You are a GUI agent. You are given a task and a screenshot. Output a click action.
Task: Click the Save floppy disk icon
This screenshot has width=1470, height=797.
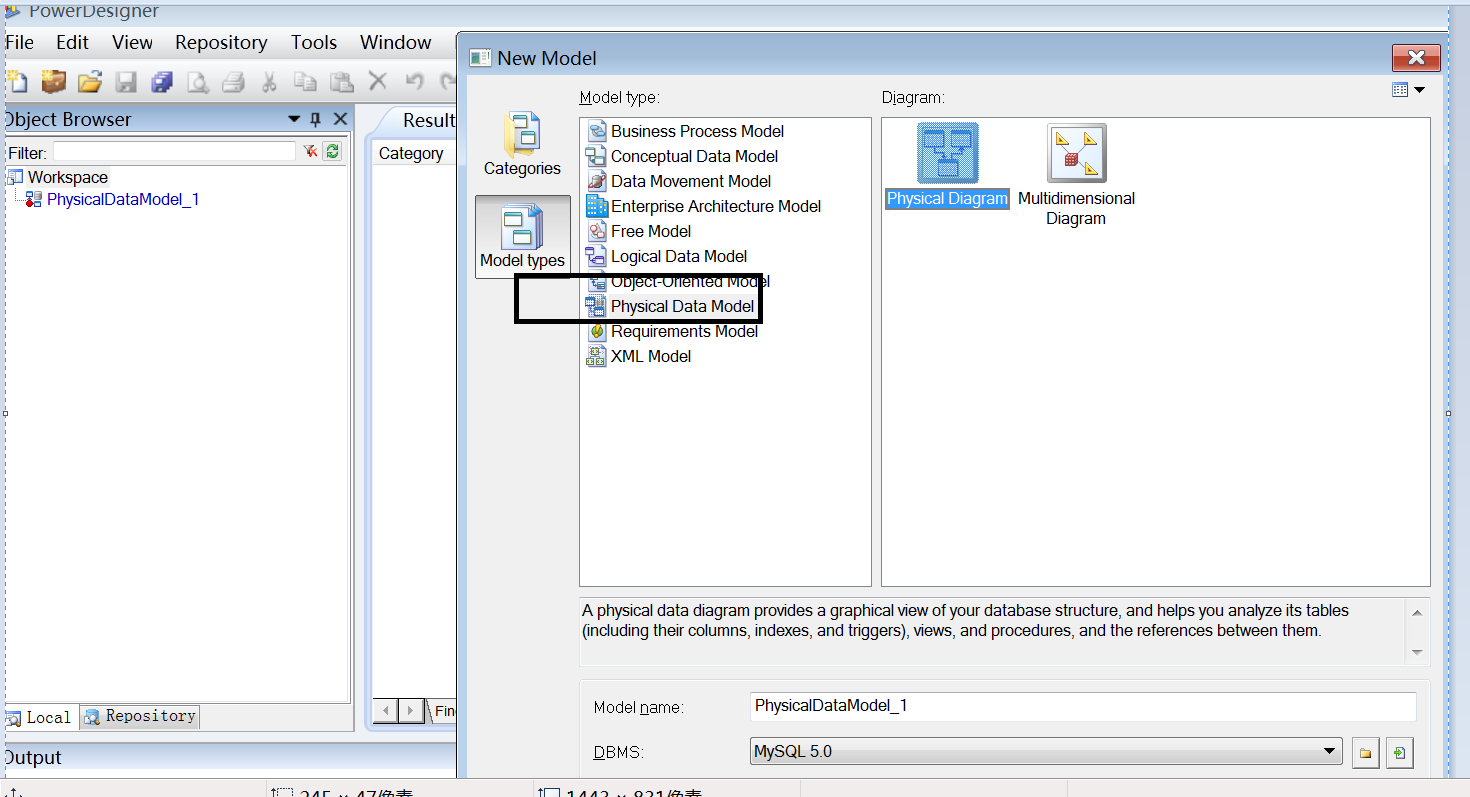coord(126,82)
